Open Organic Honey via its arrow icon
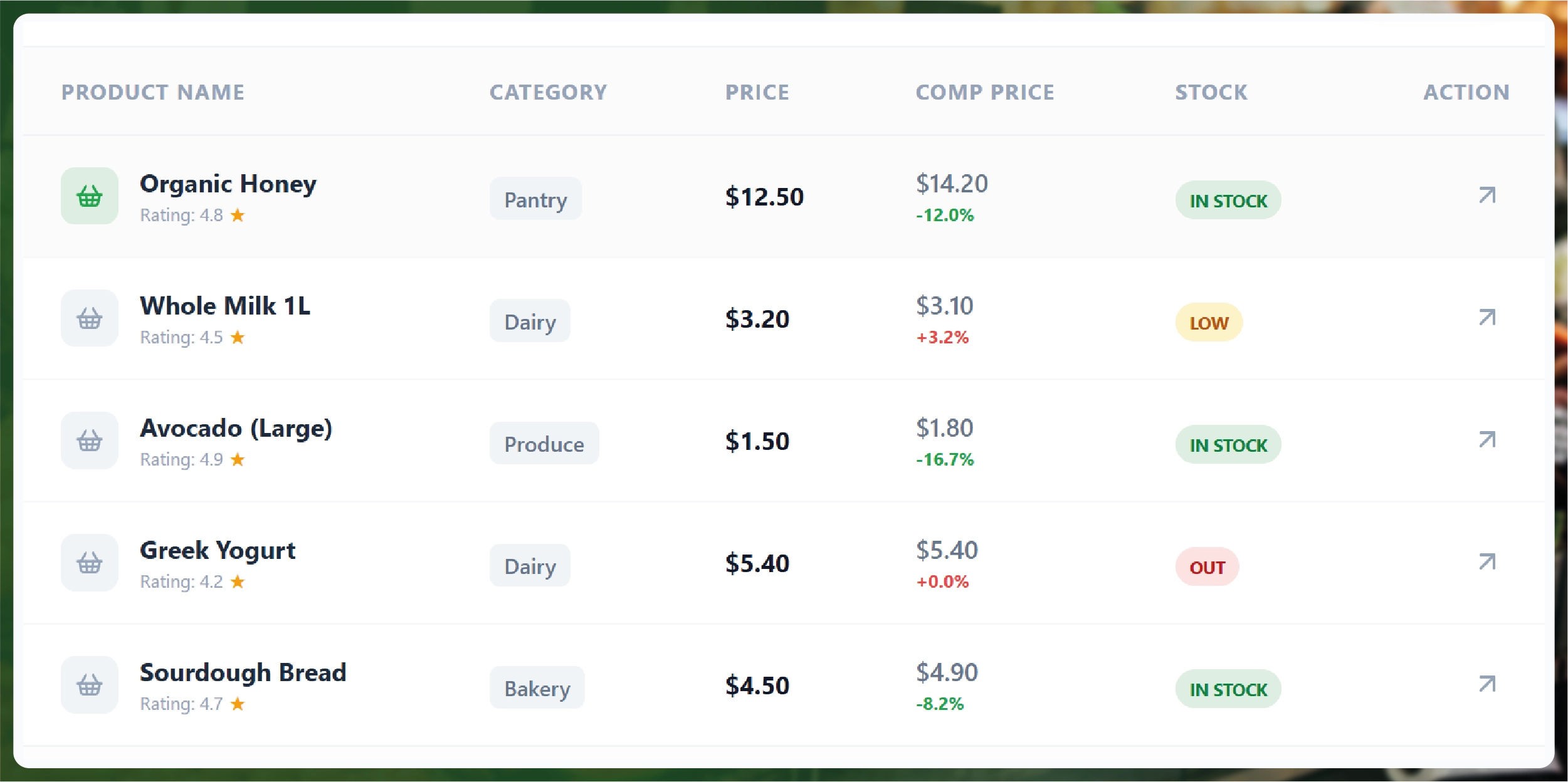 click(x=1486, y=195)
